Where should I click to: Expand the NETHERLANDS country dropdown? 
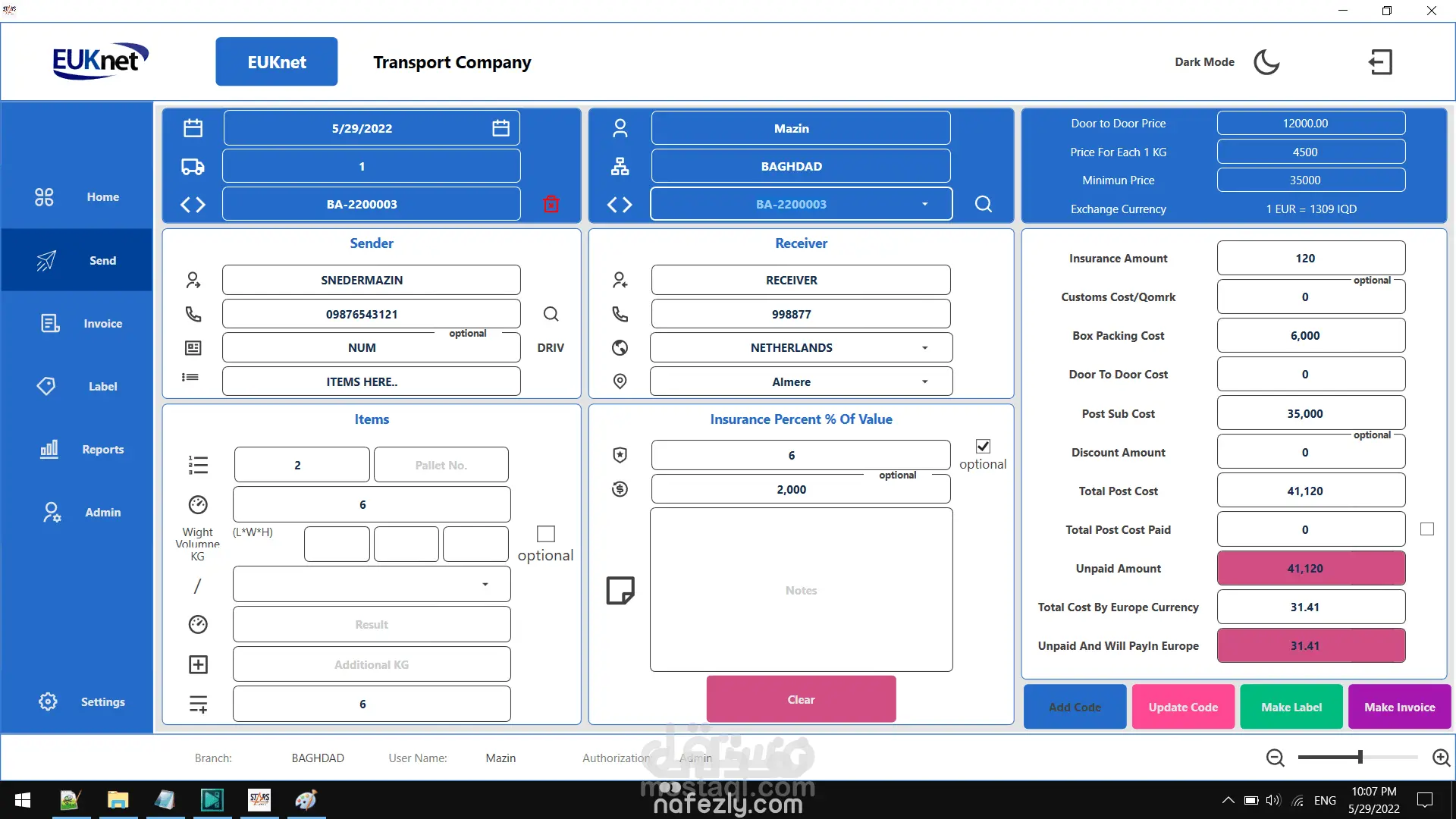pos(924,348)
